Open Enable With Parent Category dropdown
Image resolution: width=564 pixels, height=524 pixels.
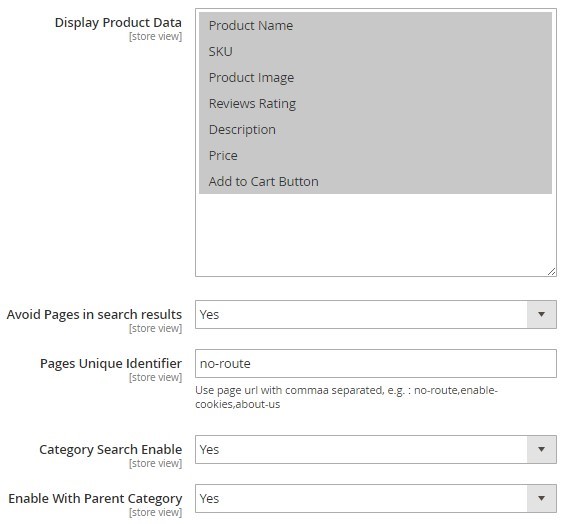(x=376, y=498)
